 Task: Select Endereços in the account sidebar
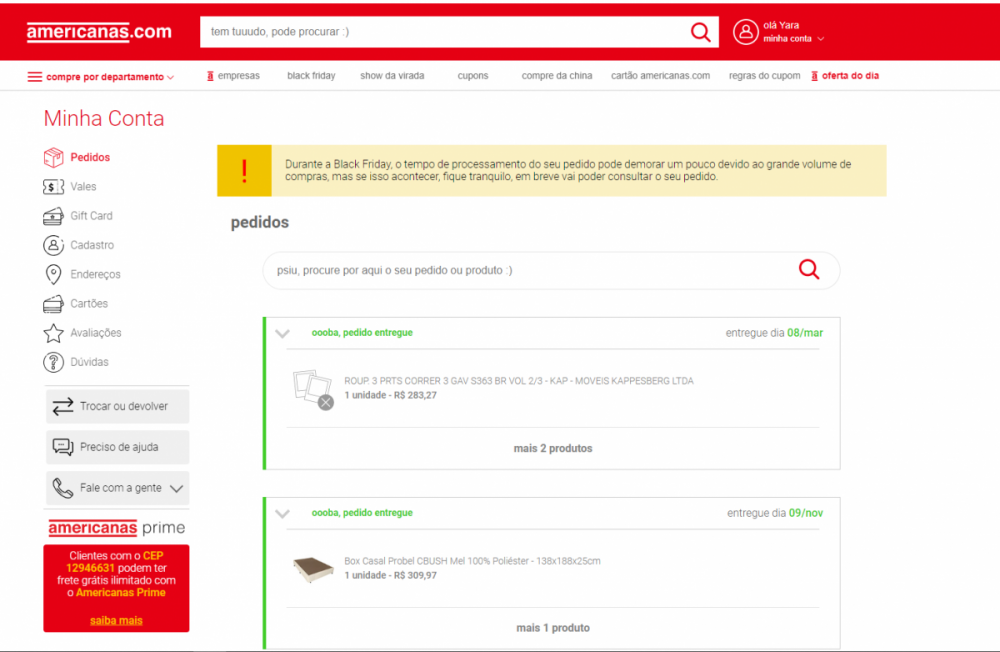point(95,274)
